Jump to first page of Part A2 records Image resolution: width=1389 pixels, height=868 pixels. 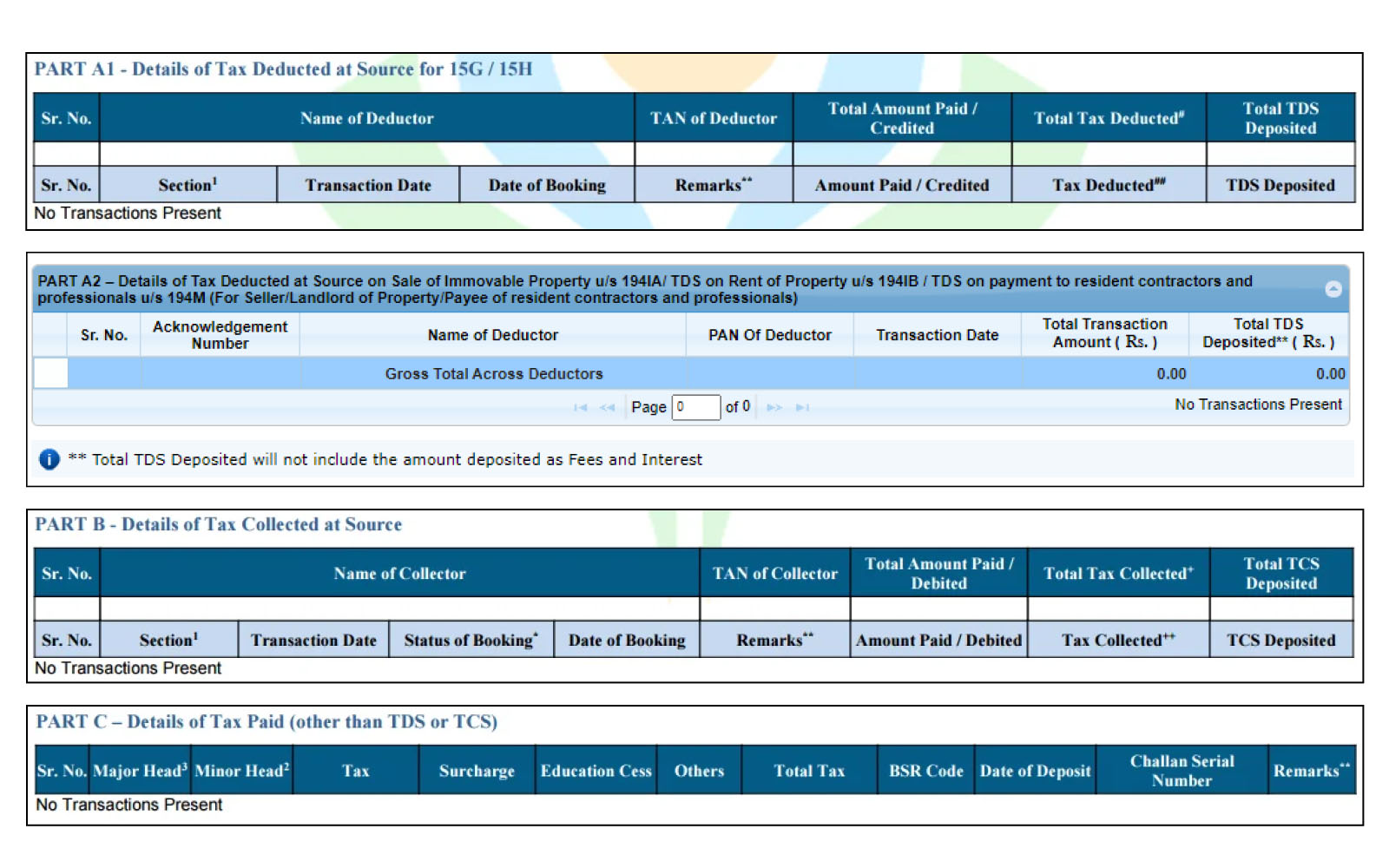click(580, 407)
